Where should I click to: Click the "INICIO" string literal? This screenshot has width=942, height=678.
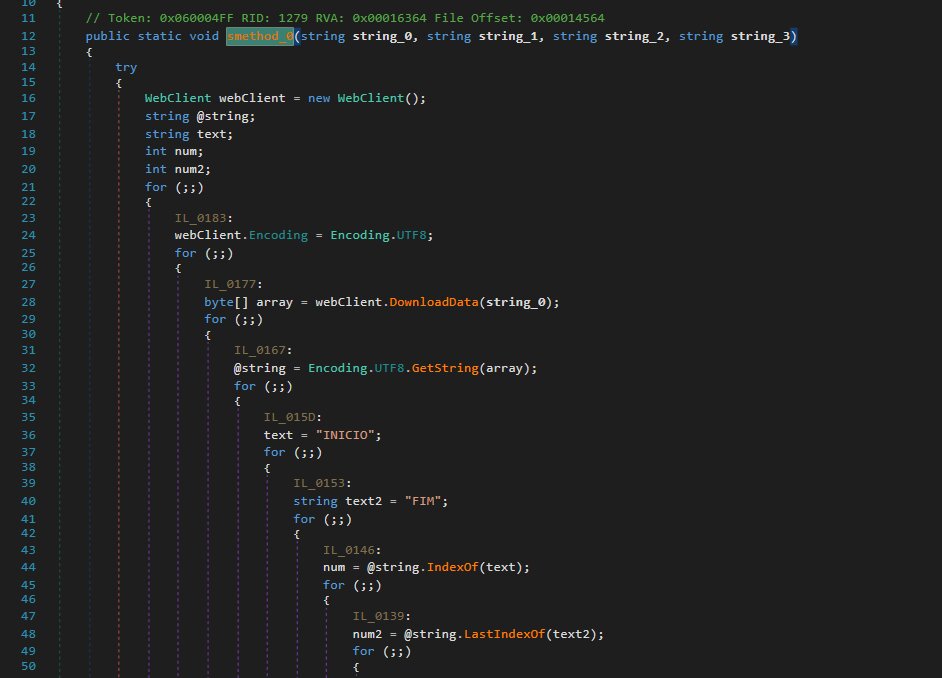click(x=349, y=435)
